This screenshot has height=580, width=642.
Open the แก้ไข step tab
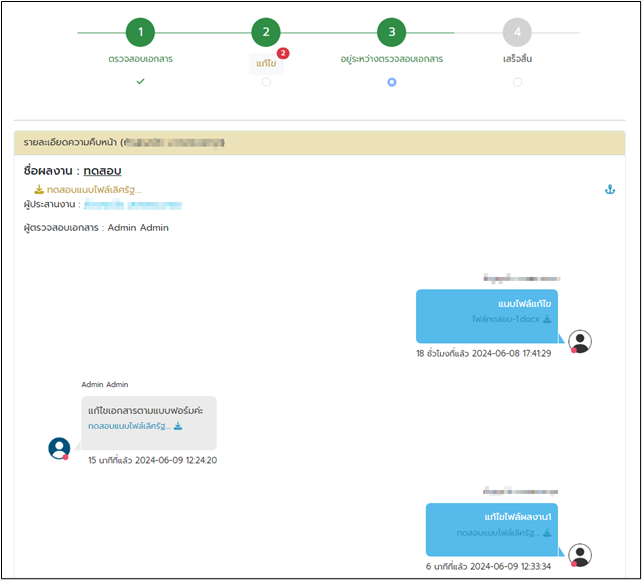click(x=266, y=63)
